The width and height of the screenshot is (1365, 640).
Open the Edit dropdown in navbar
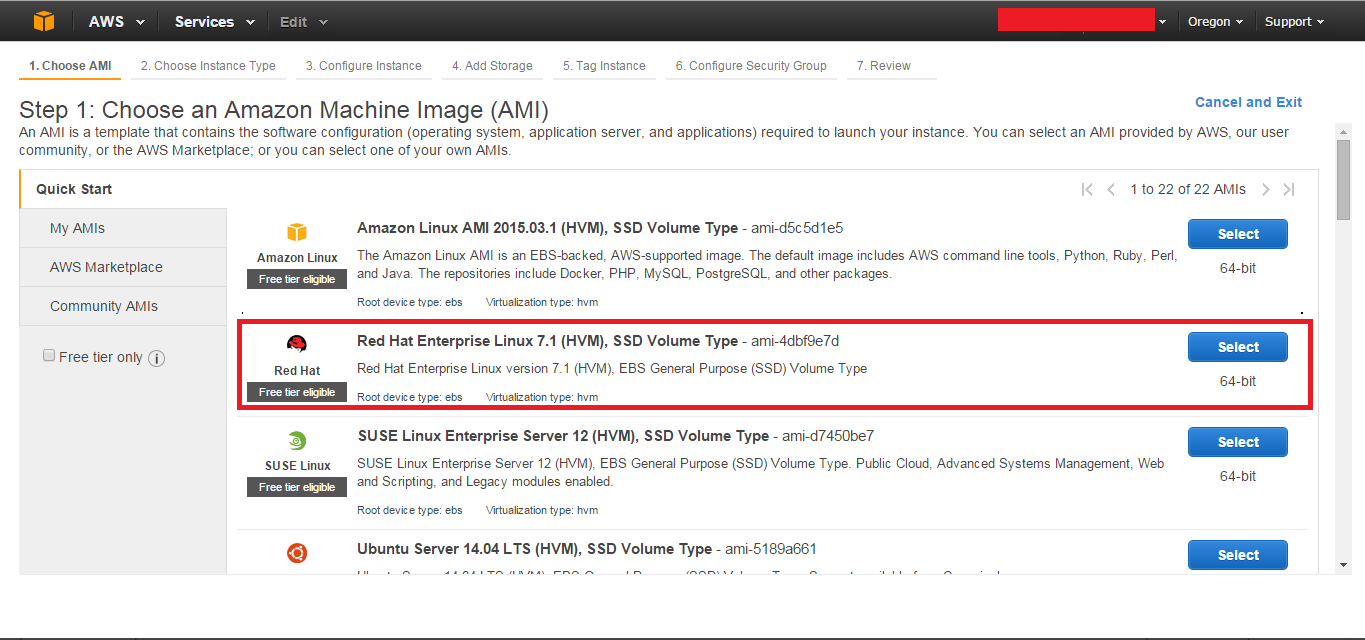(x=304, y=22)
